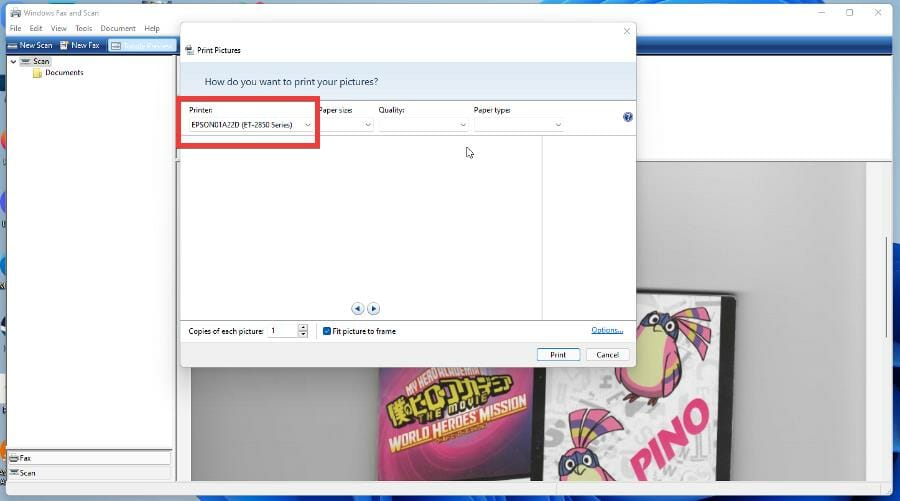Click the copies of each picture field

coord(282,331)
